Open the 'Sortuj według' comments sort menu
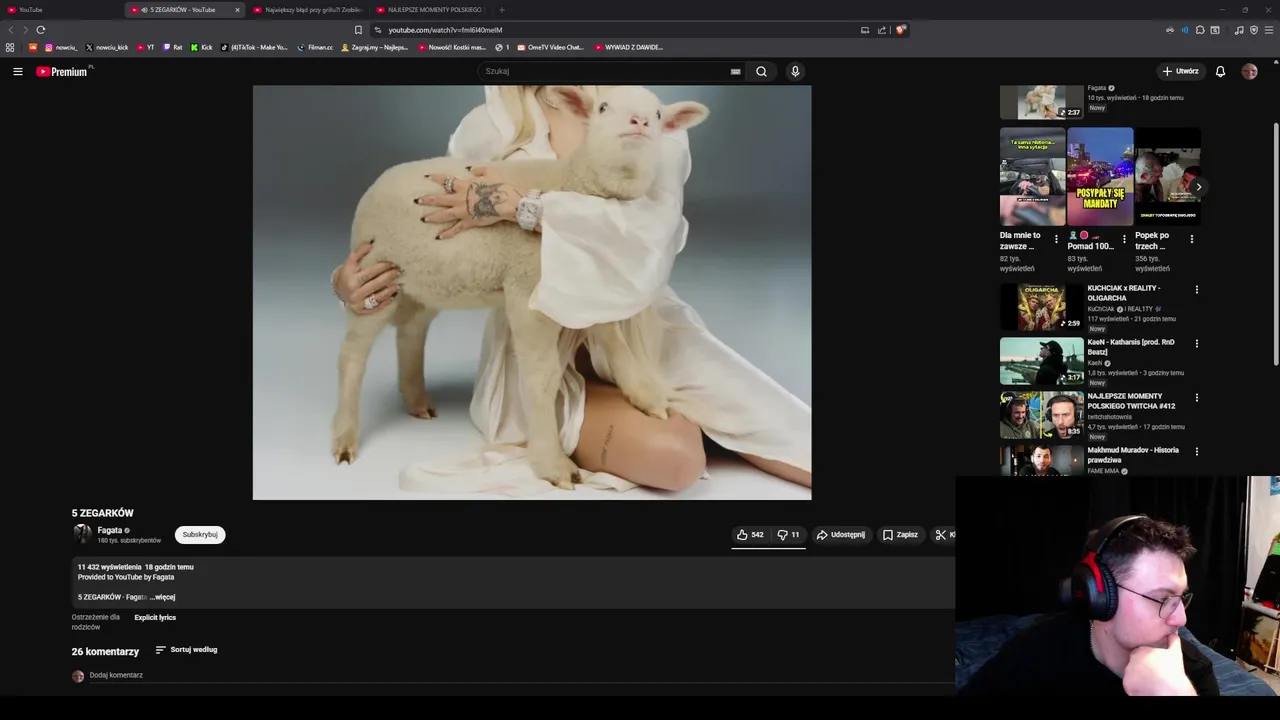The width and height of the screenshot is (1280, 720). 186,650
